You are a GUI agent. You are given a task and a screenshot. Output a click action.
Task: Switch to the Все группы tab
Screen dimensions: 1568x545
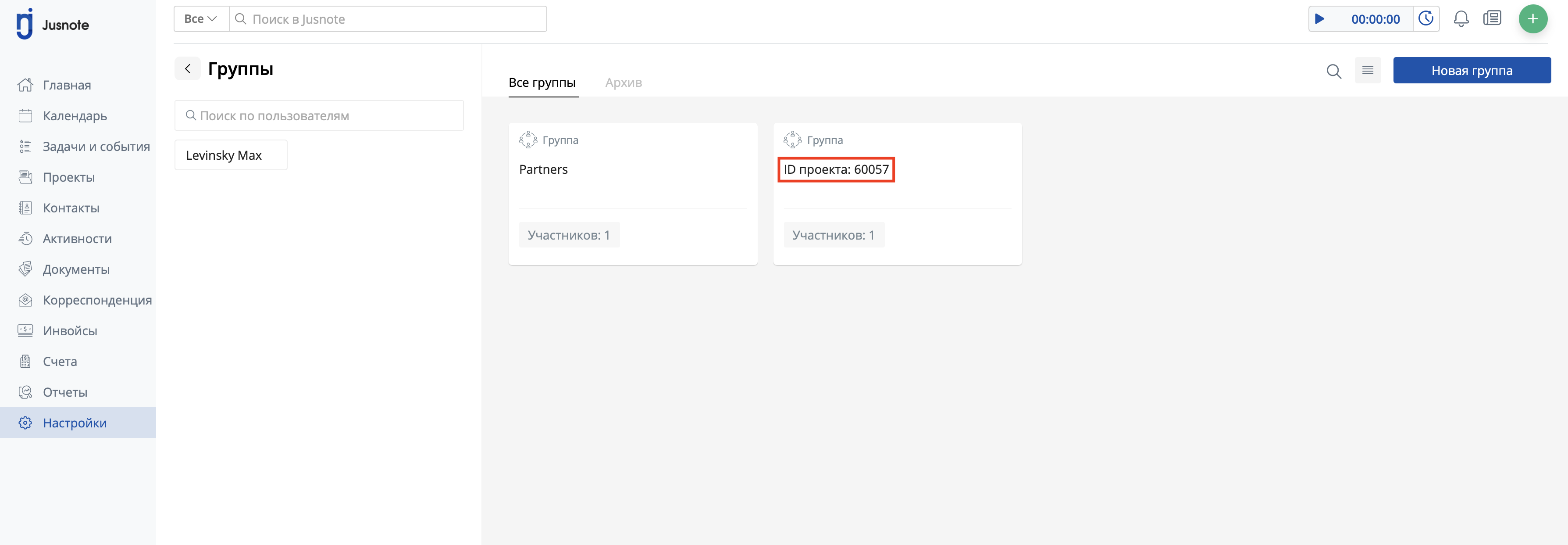click(542, 83)
